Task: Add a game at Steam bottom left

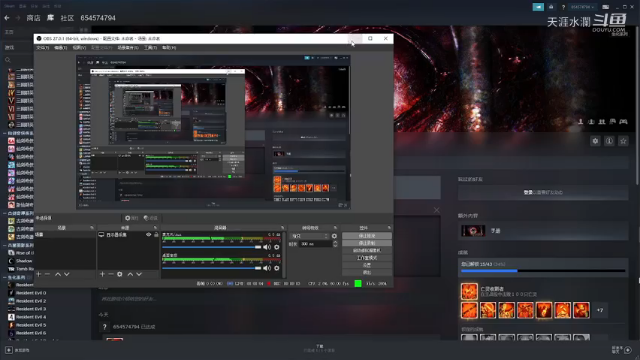Action: pyautogui.click(x=16, y=350)
